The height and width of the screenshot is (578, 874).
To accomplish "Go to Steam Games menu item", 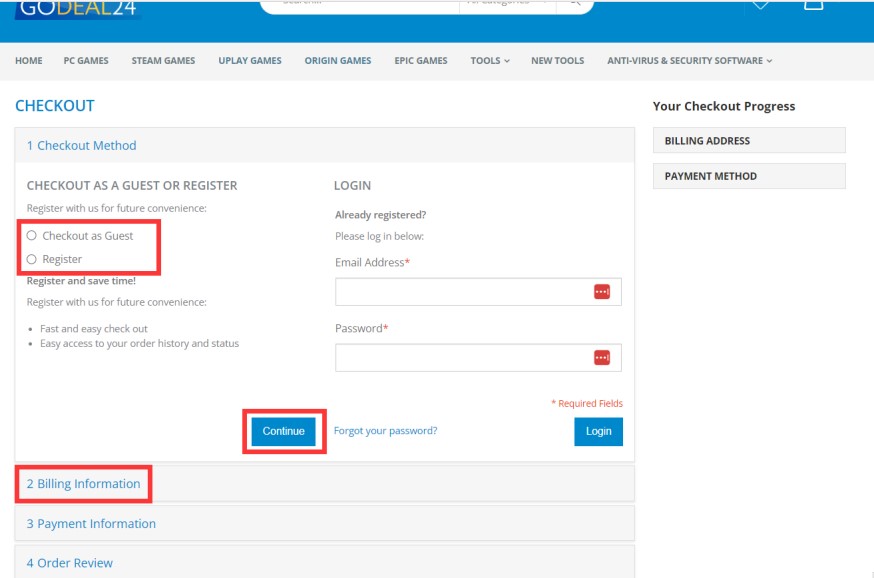I will point(163,61).
